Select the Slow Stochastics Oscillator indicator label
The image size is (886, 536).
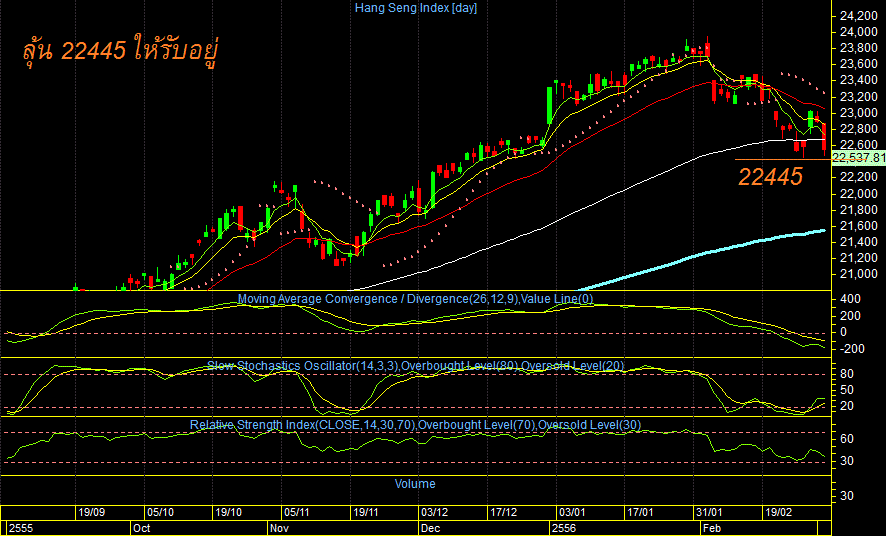click(415, 366)
